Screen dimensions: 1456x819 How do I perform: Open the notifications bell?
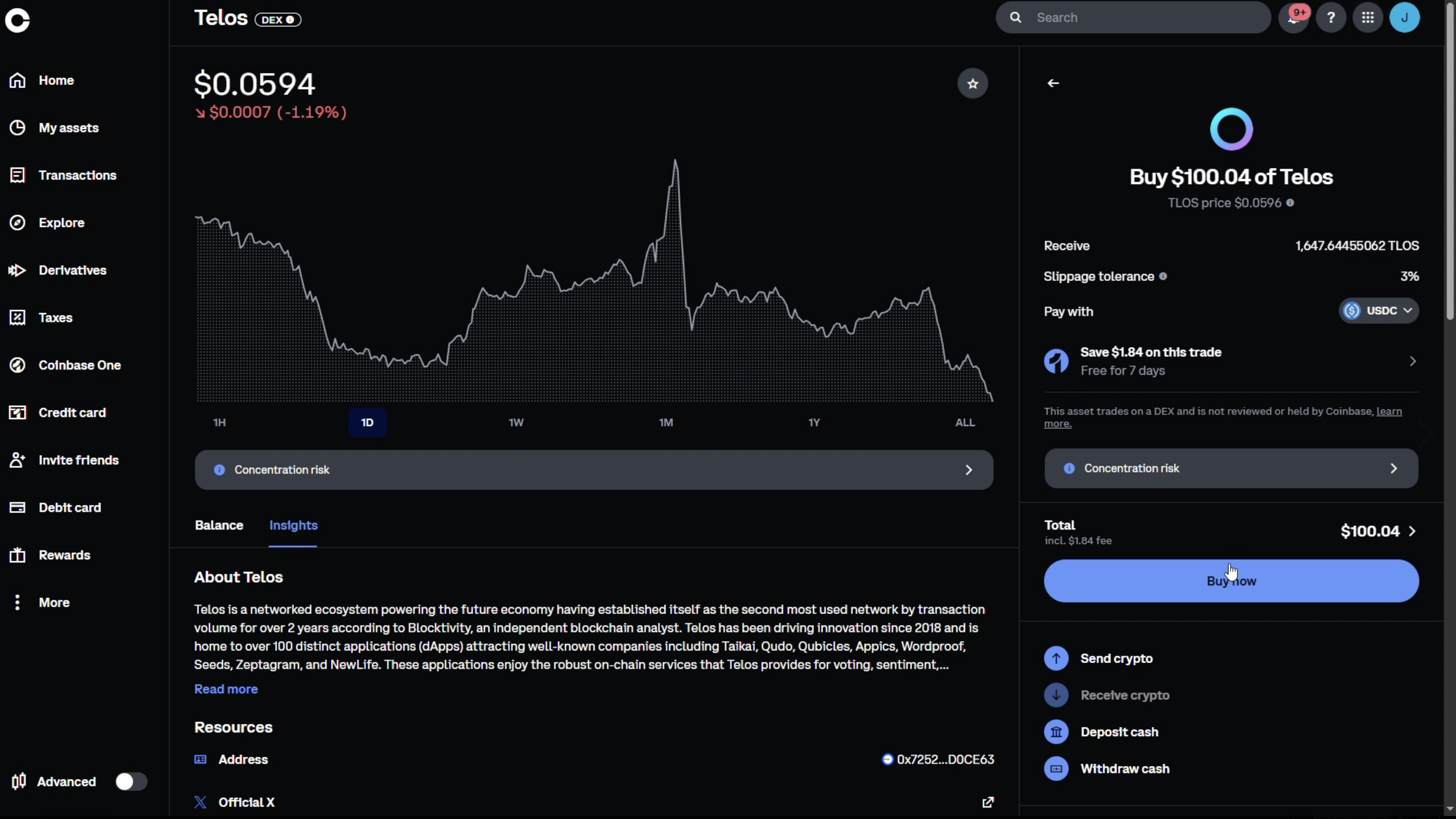point(1293,18)
